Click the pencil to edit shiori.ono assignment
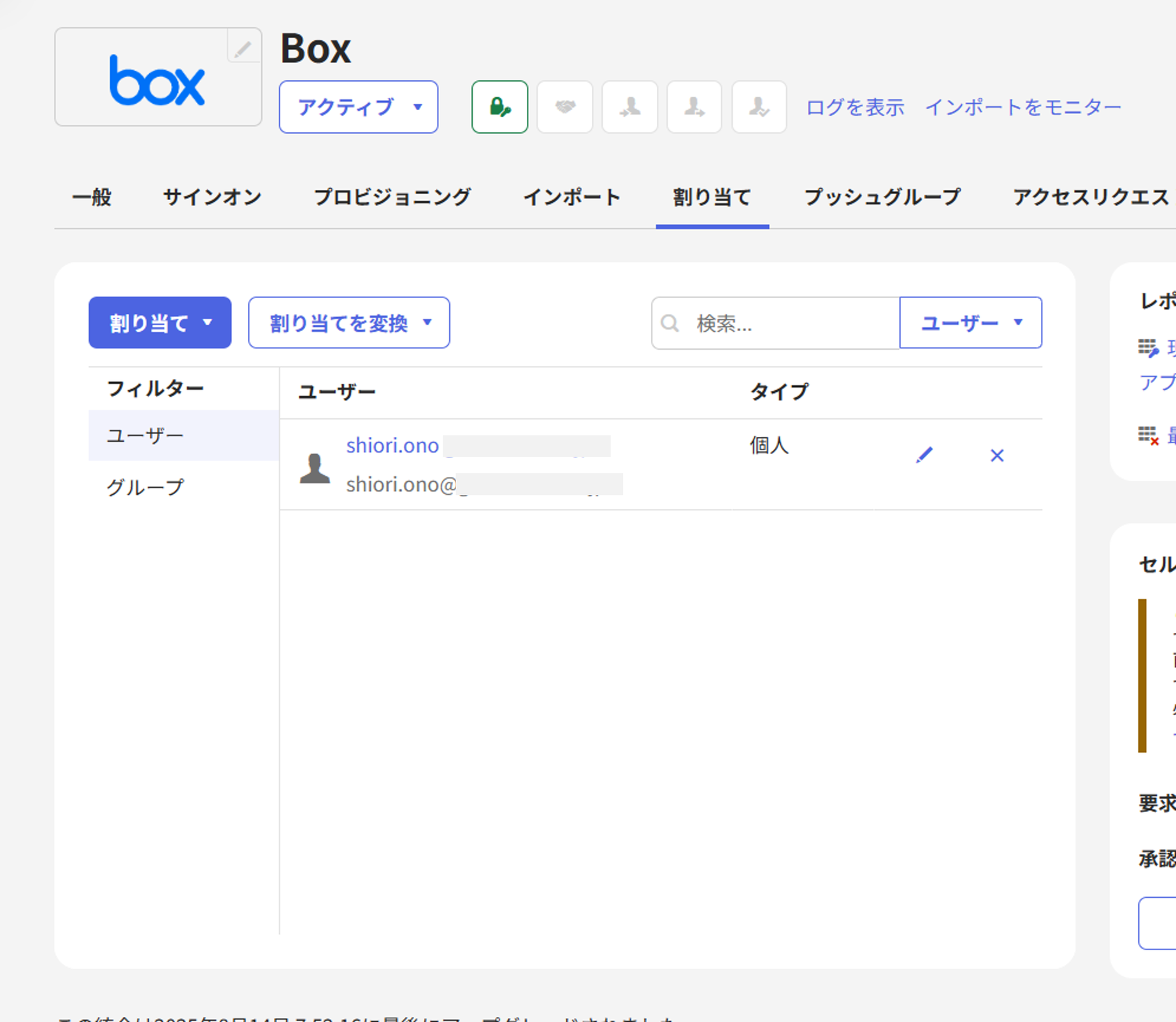The image size is (1176, 1022). click(x=924, y=455)
